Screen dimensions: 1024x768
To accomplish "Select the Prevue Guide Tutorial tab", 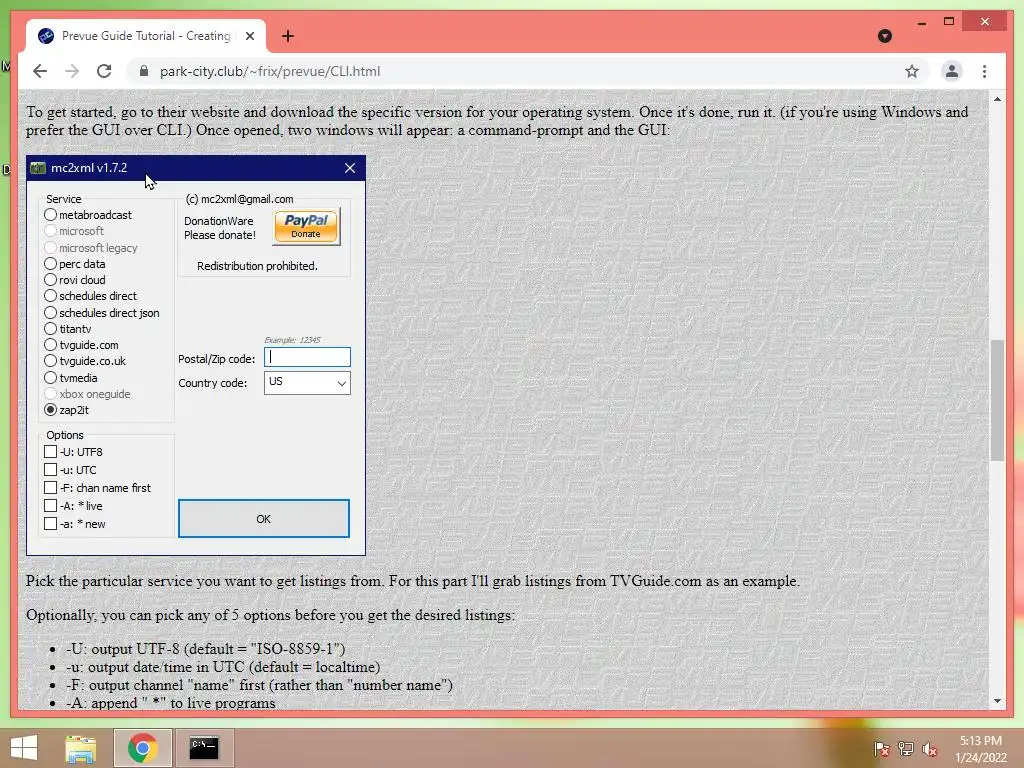I will [x=145, y=36].
